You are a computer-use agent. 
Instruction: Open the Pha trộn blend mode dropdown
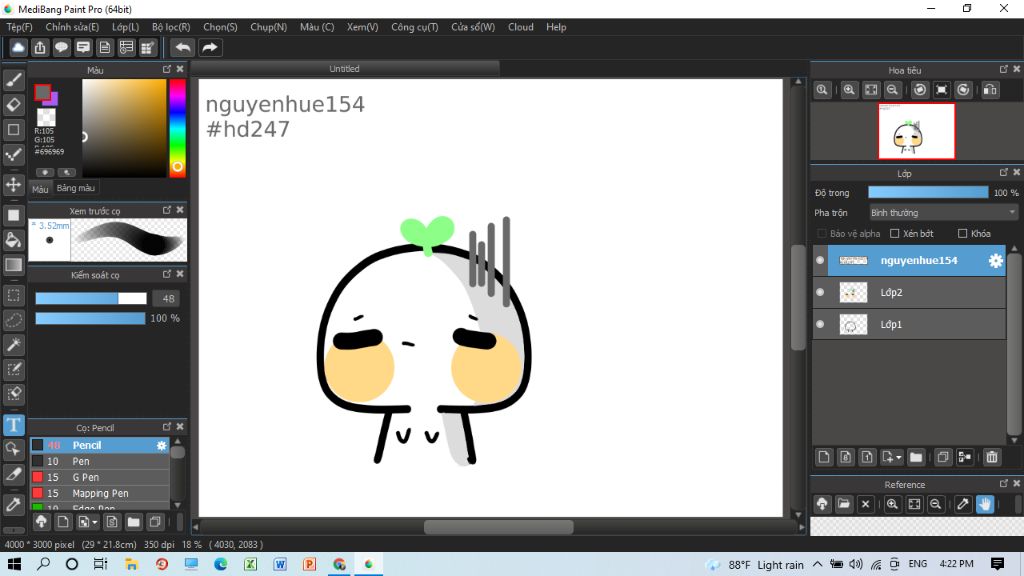click(x=943, y=212)
